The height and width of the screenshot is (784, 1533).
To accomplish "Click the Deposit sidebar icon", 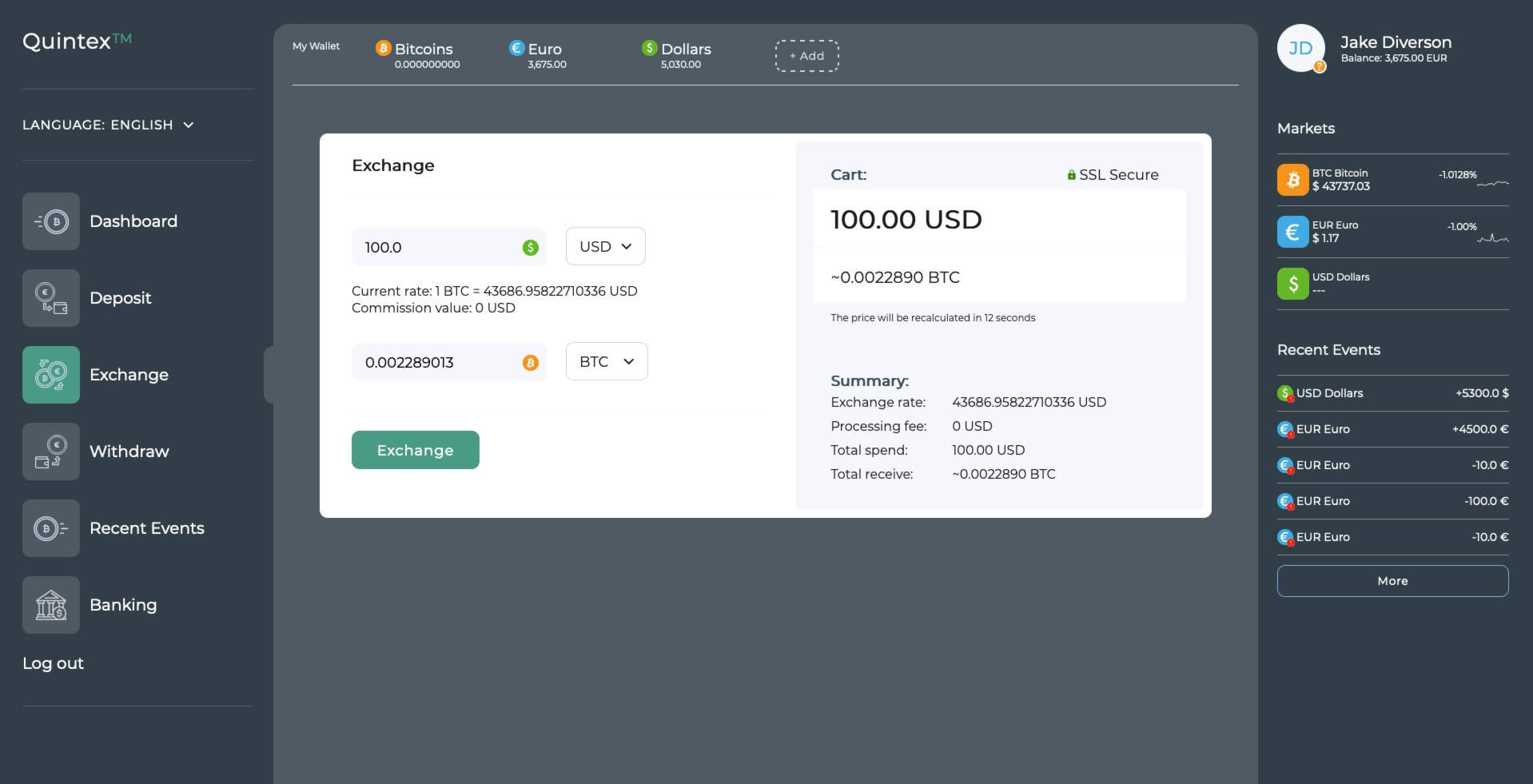I will coord(51,298).
